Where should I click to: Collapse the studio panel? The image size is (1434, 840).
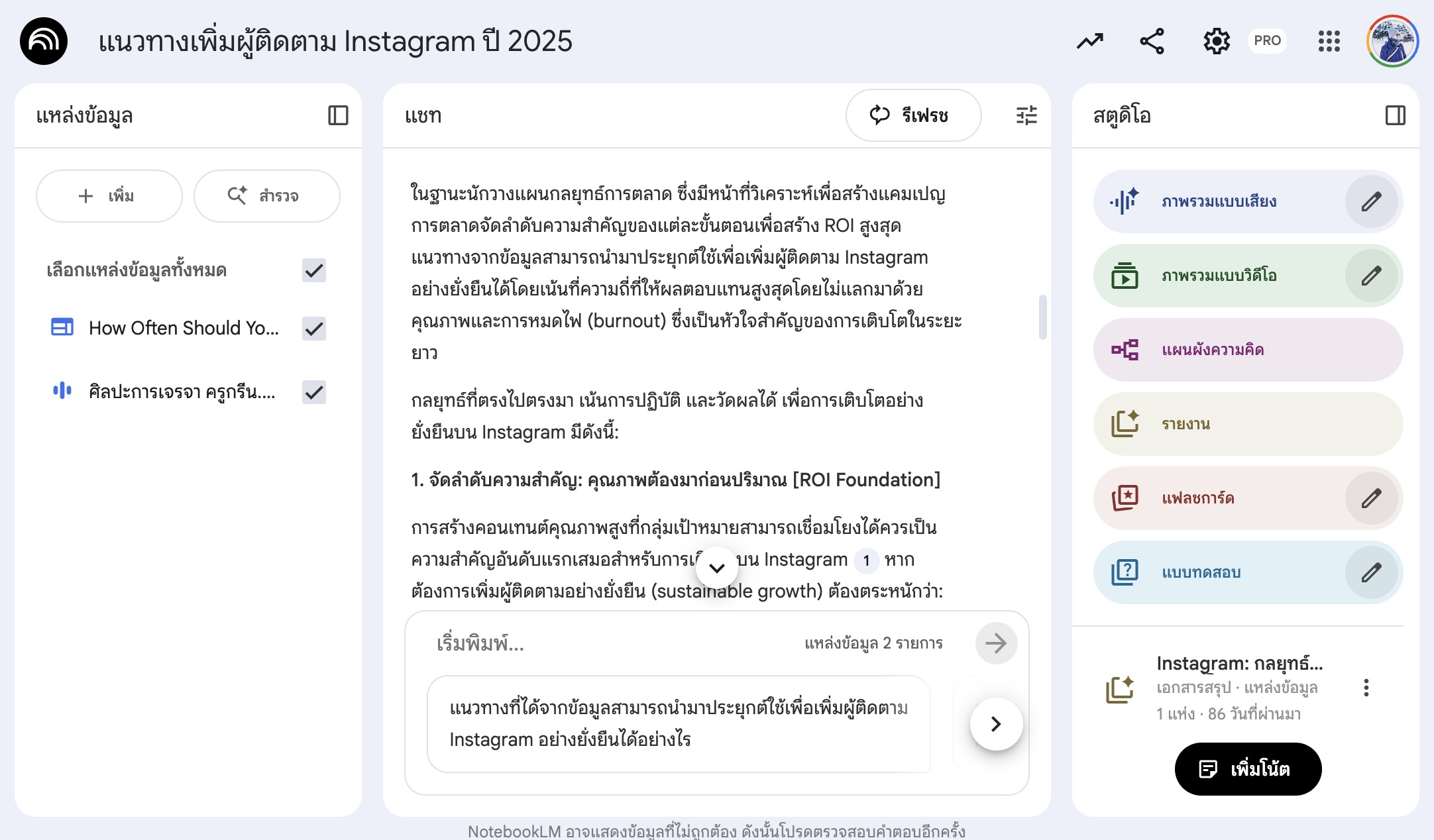1395,115
